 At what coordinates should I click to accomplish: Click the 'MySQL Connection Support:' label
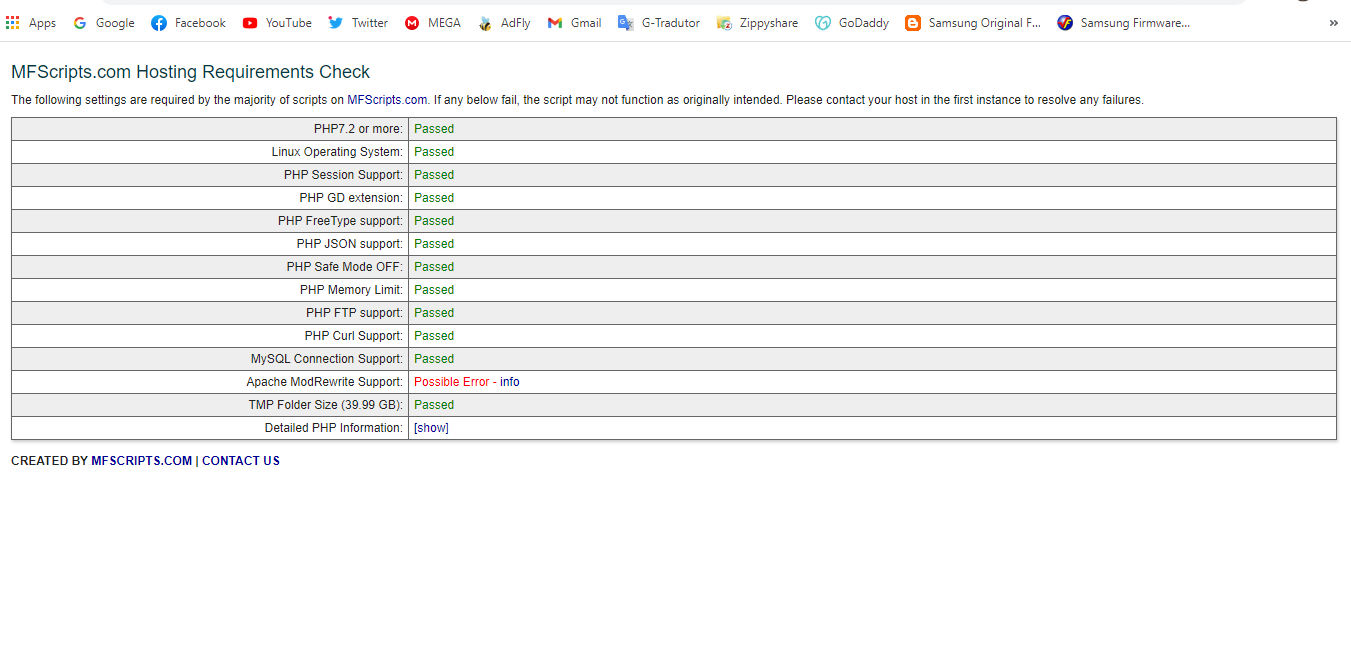327,359
